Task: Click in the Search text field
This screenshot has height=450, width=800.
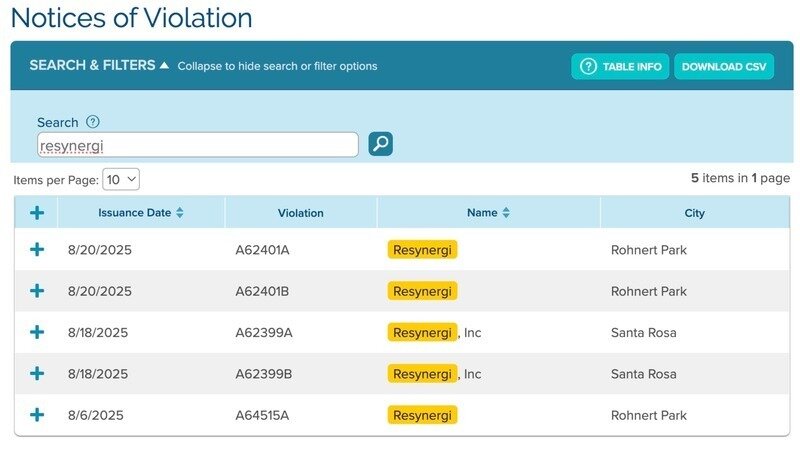Action: coord(198,145)
